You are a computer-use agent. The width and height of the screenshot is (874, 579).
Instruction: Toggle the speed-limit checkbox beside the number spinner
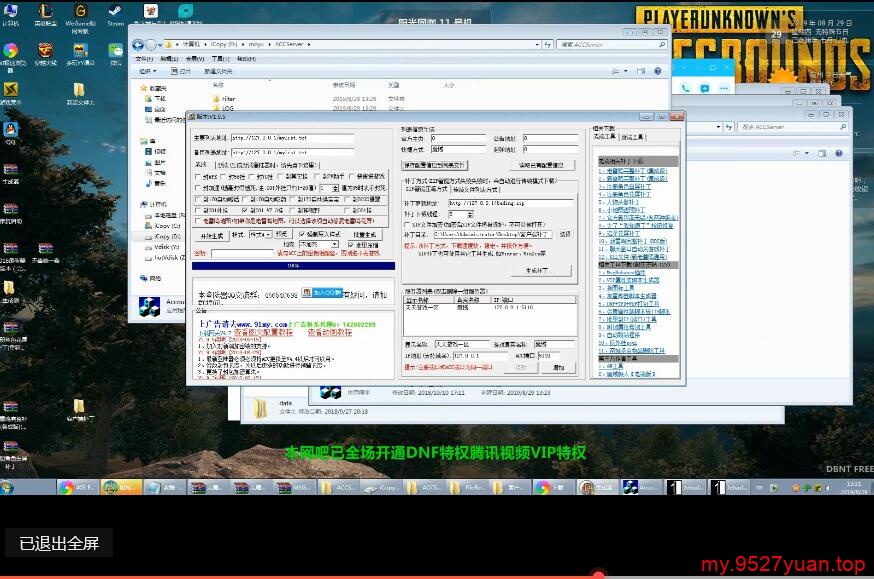click(x=198, y=188)
